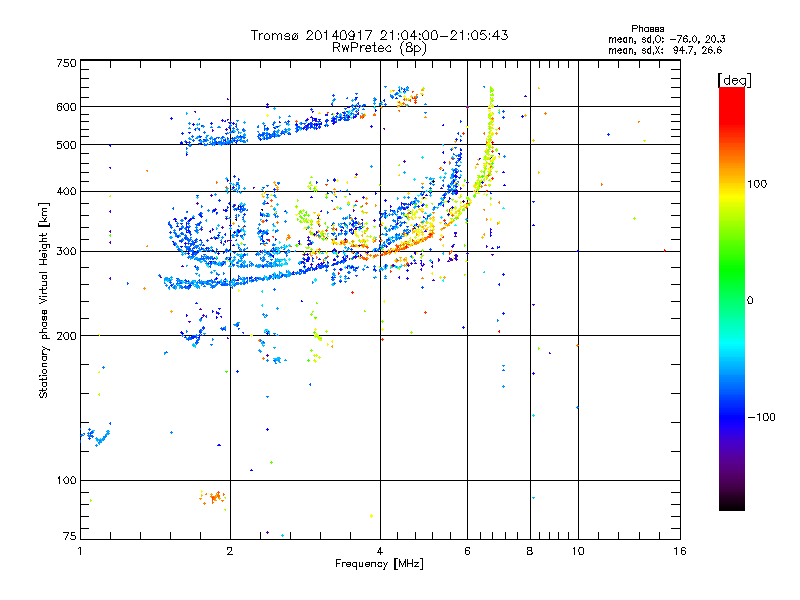Click the yellow-green trace tip near 6.7 MHz

pyautogui.click(x=491, y=92)
